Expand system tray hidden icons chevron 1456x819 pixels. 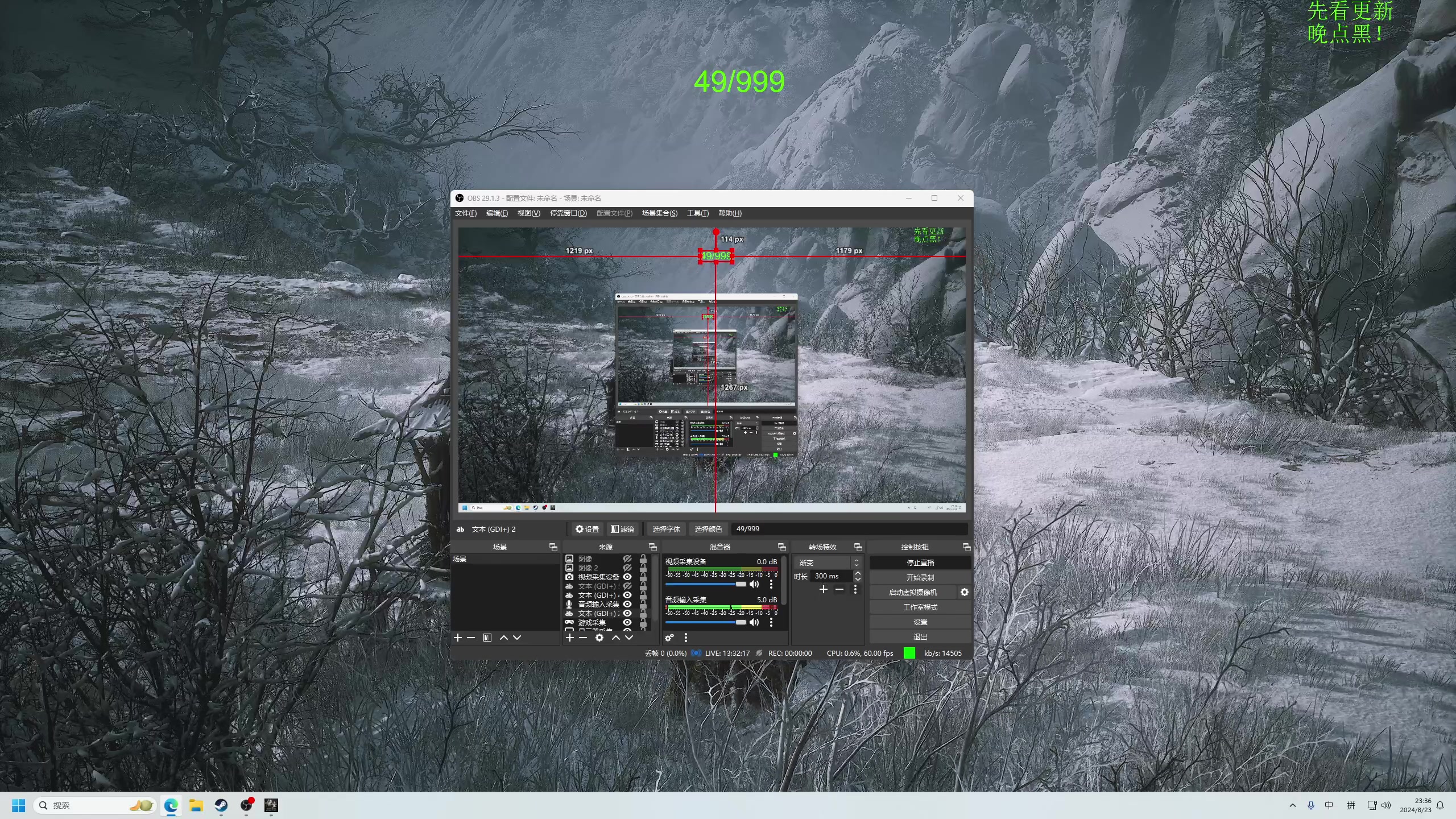[x=1293, y=805]
